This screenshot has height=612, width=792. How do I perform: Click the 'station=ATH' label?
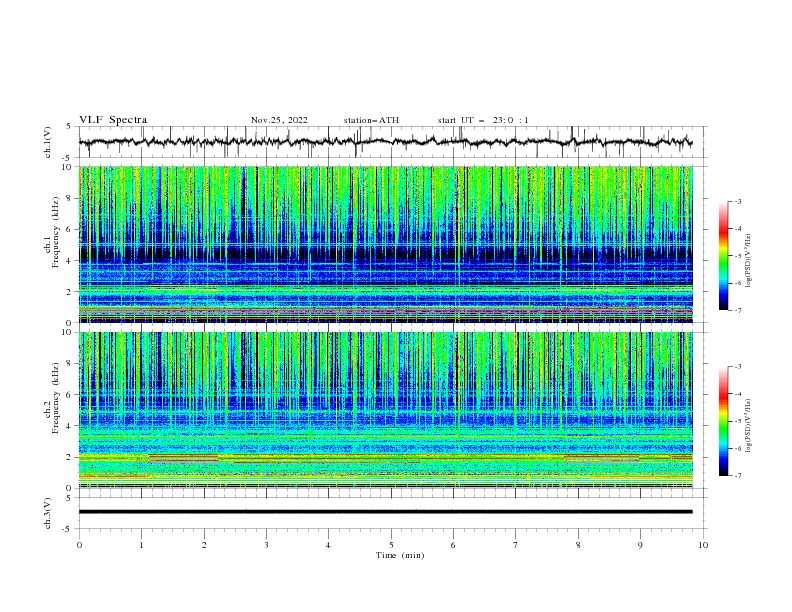pos(371,120)
